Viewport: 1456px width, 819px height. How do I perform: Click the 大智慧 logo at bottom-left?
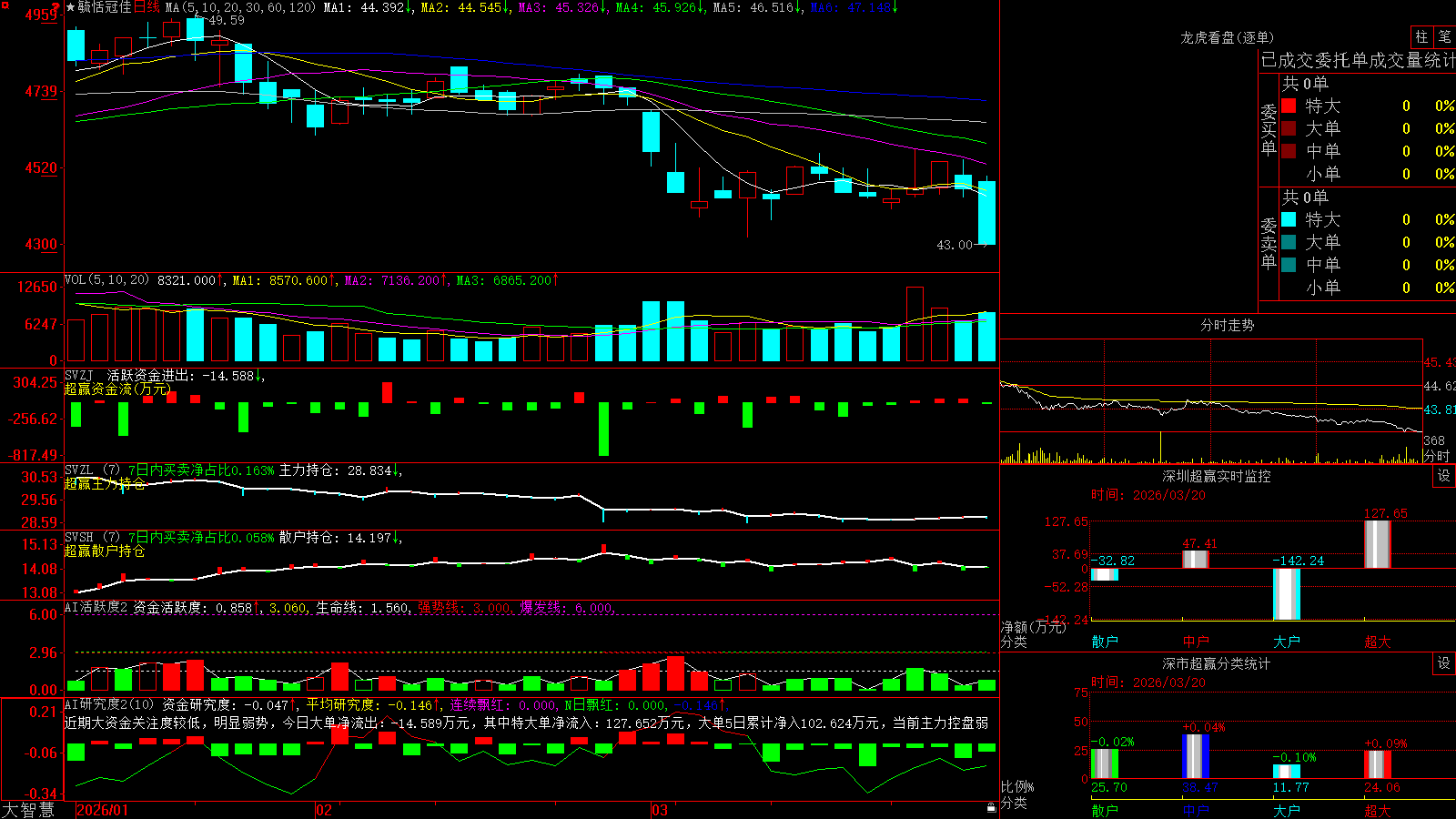pyautogui.click(x=28, y=810)
